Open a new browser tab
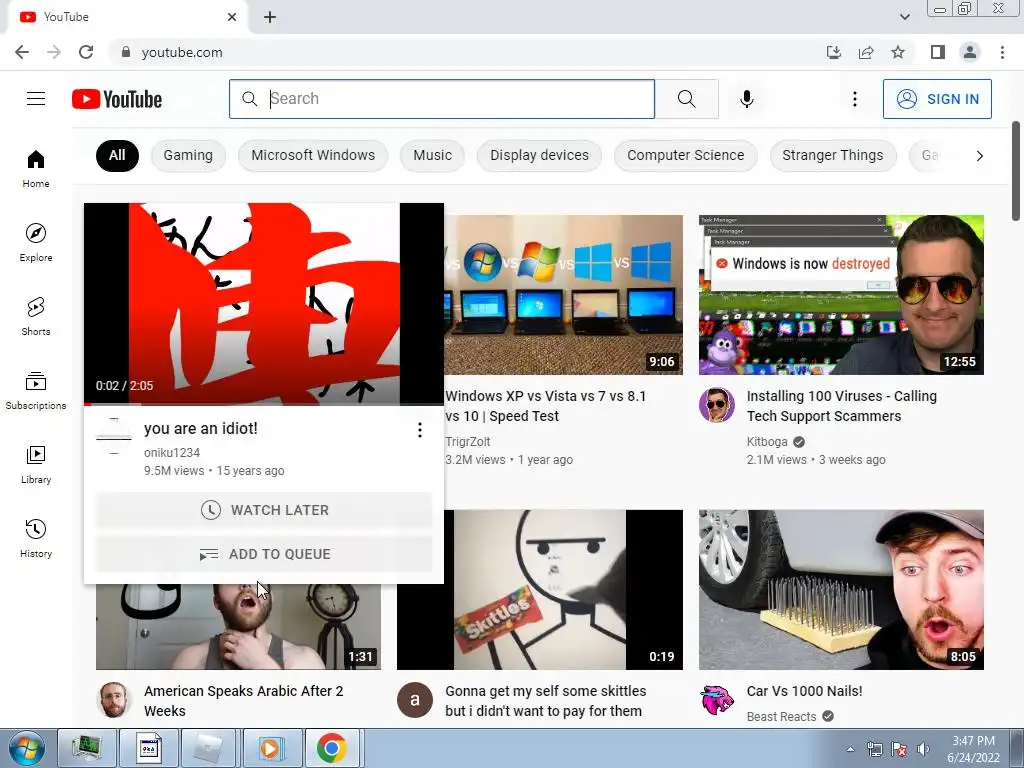The image size is (1024, 768). tap(270, 17)
